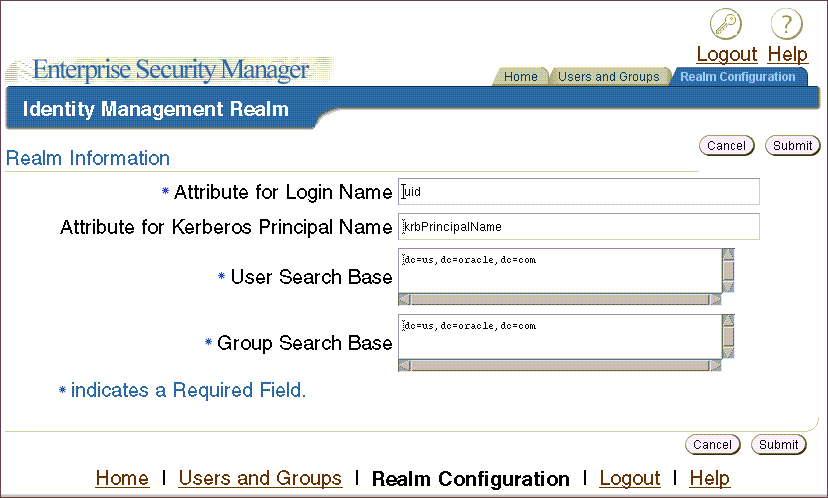Screen dimensions: 828x498
Task: Click User Search Base horizontal scroll right arrow
Action: [x=715, y=299]
